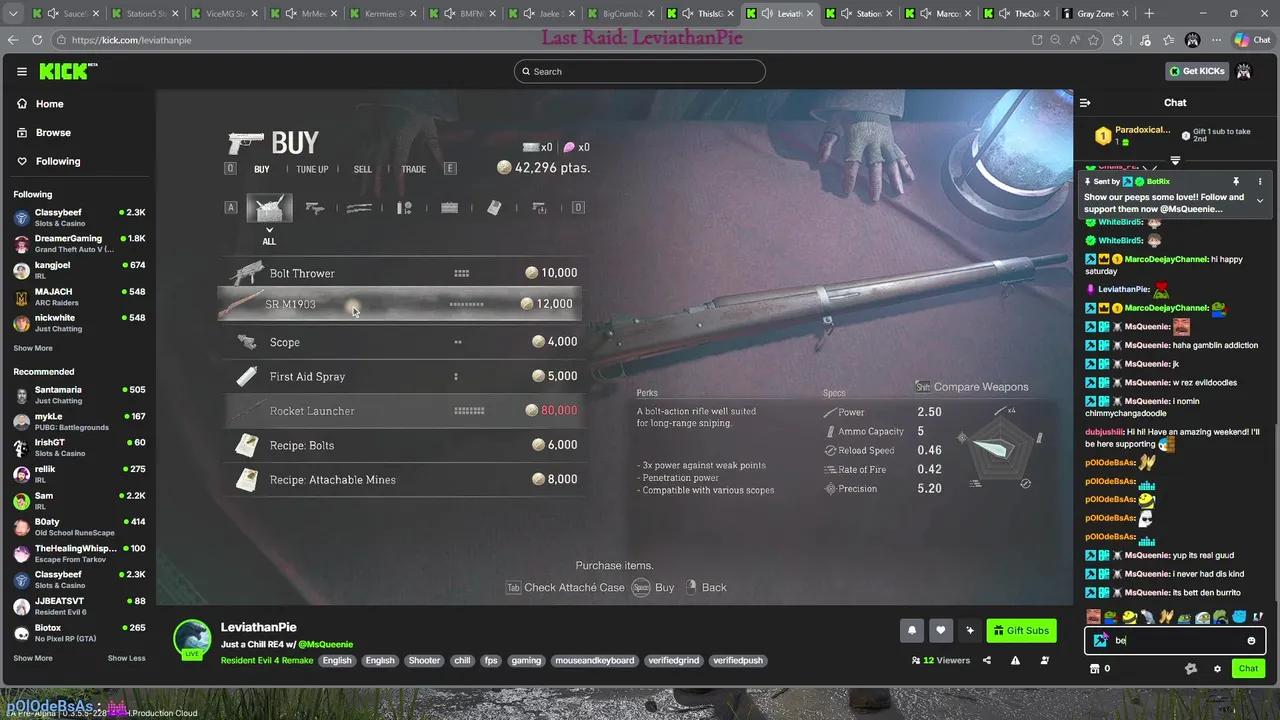Open kangjoel channel in sidebar

click(x=78, y=269)
